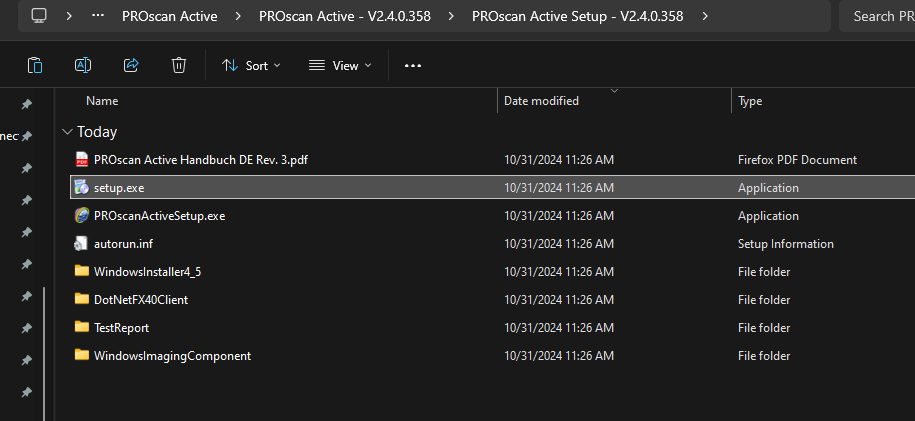Click date modified of WindowsImagingComponent row
Viewport: 915px width, 421px height.
[558, 356]
